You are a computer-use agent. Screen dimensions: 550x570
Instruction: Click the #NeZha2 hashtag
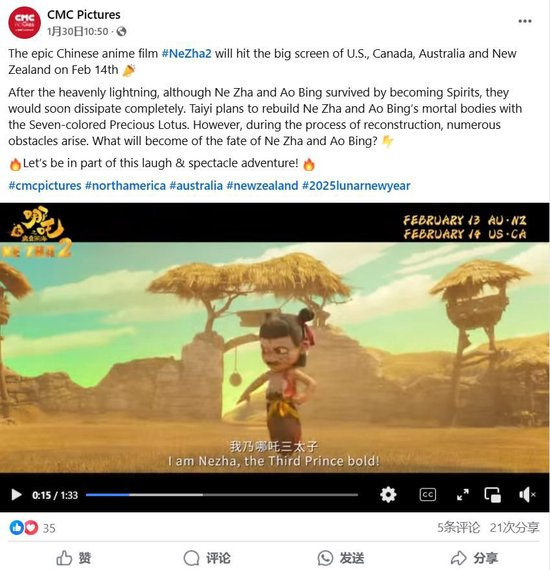click(x=186, y=53)
